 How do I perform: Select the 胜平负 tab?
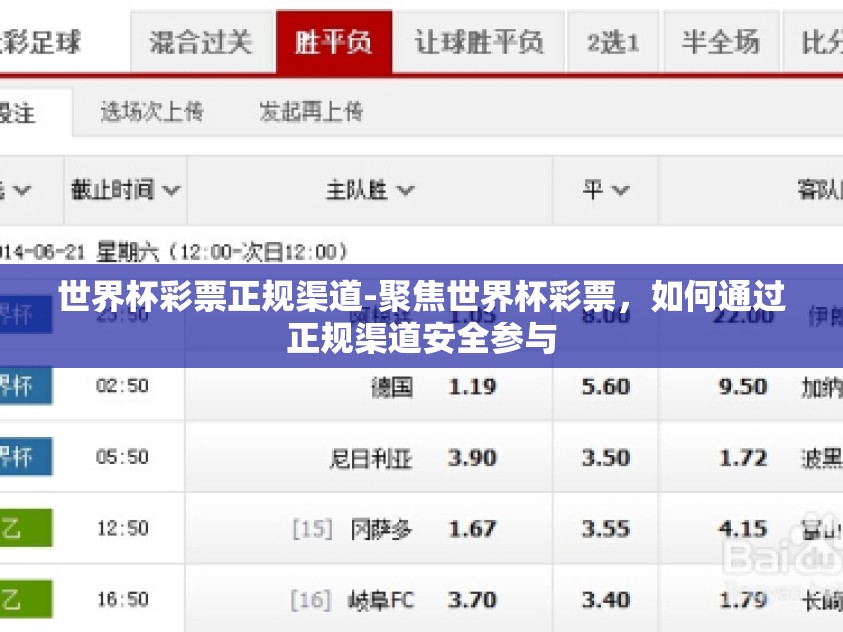(x=334, y=42)
